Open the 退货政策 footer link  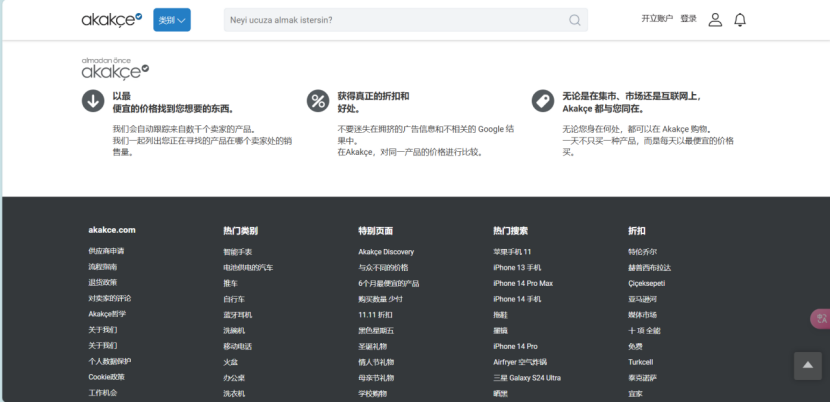coord(103,283)
